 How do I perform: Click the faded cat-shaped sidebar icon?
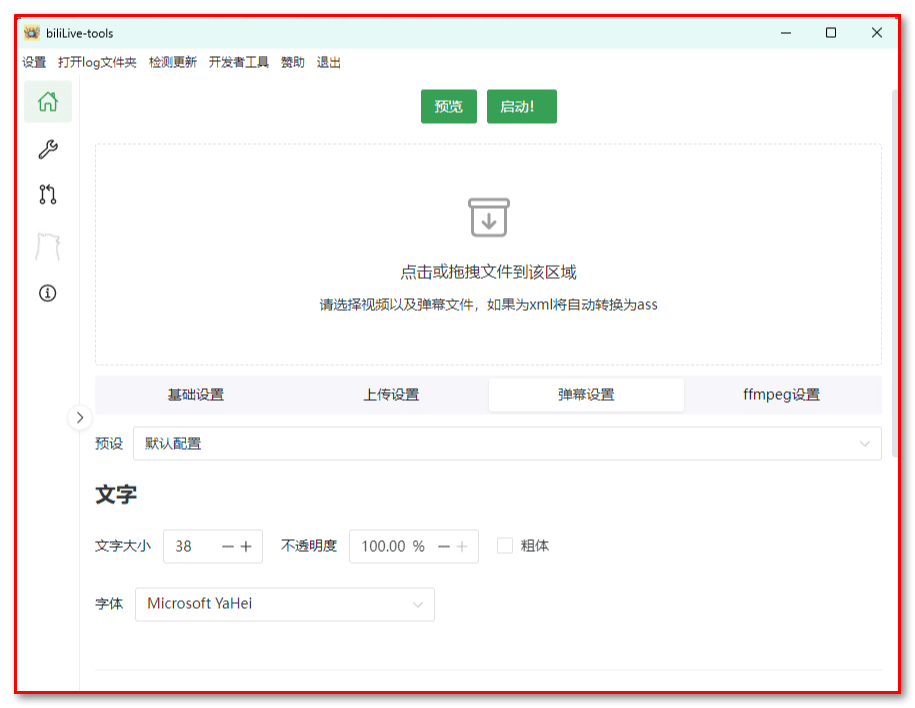click(x=47, y=246)
